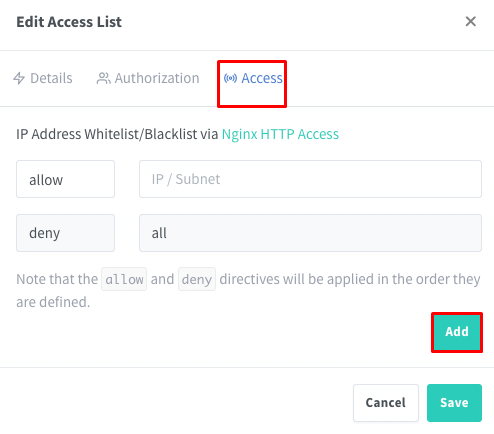494x434 pixels.
Task: Click the lightning bolt icon beside Details
Action: point(19,78)
